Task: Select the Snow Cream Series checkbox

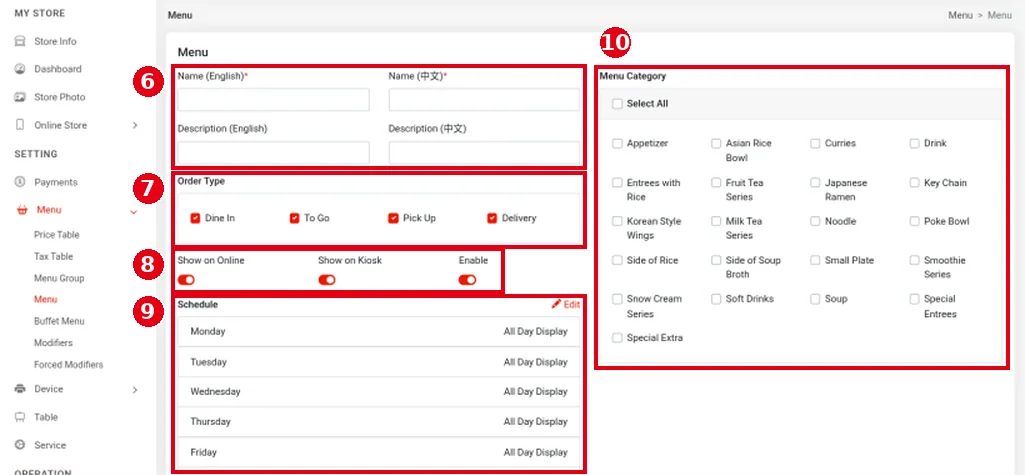Action: pos(617,299)
